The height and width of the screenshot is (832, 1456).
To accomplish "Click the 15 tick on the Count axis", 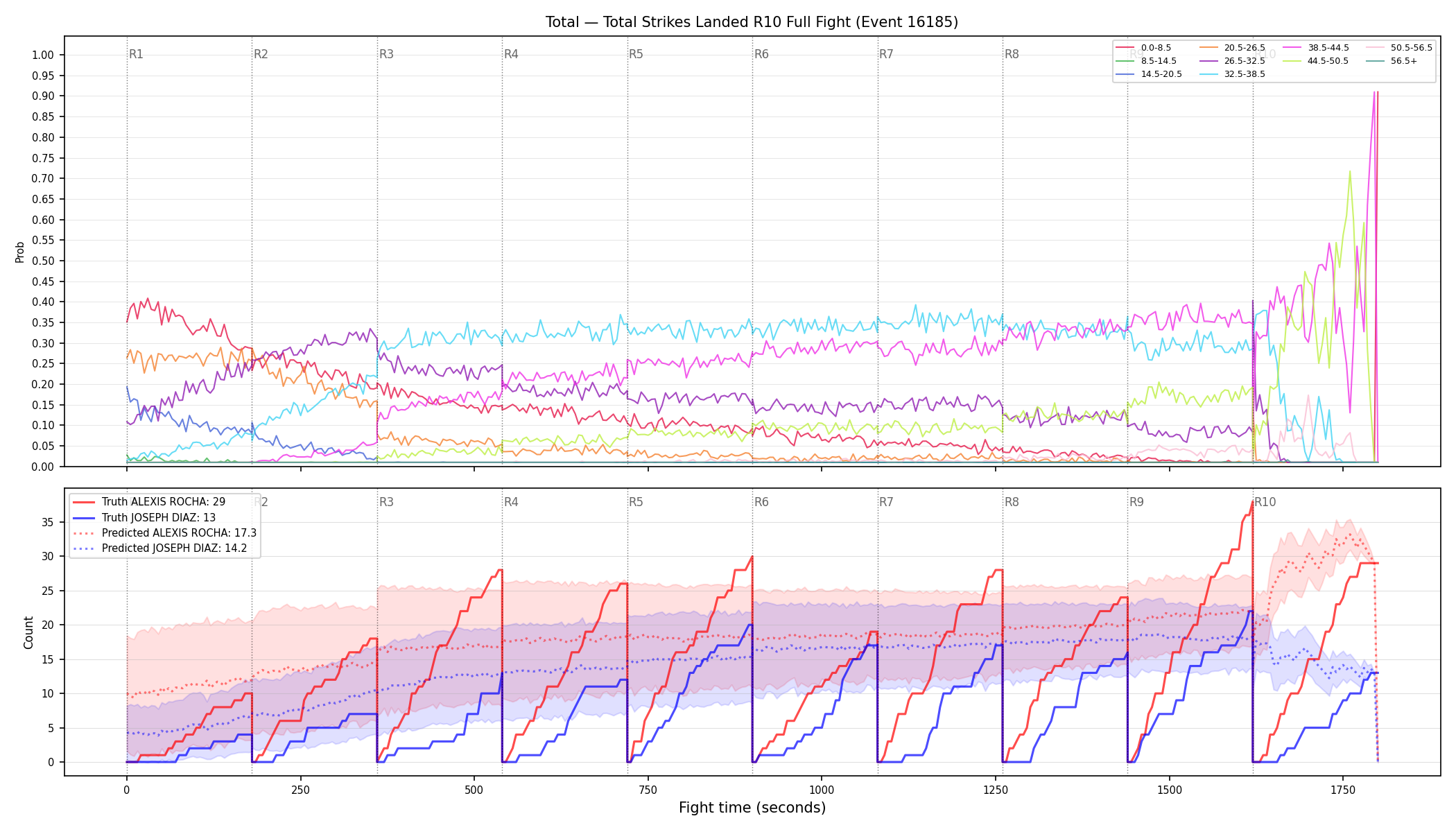I will click(x=48, y=660).
